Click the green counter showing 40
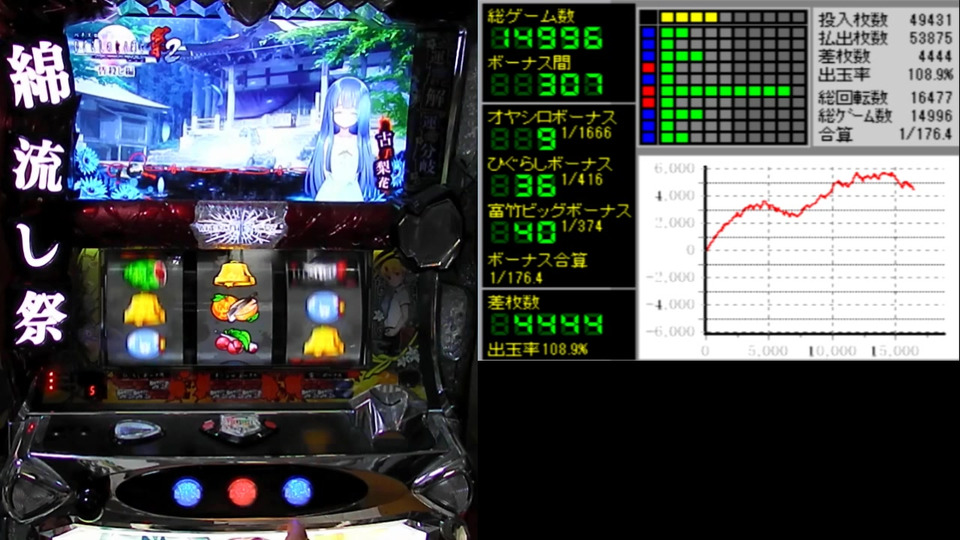 click(523, 231)
